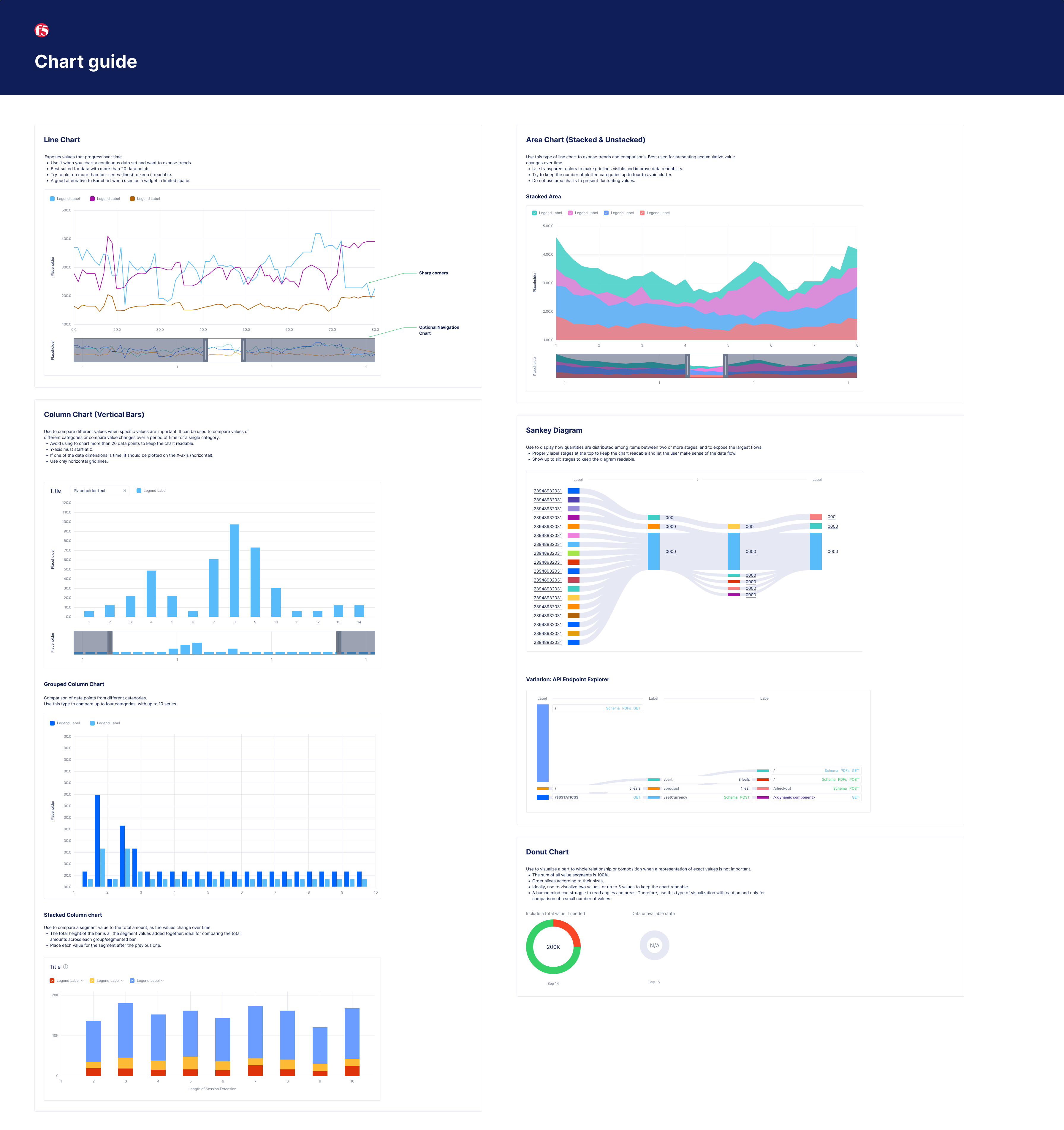Toggle the pink Legend Label checkbox in Stacked Area

click(570, 213)
